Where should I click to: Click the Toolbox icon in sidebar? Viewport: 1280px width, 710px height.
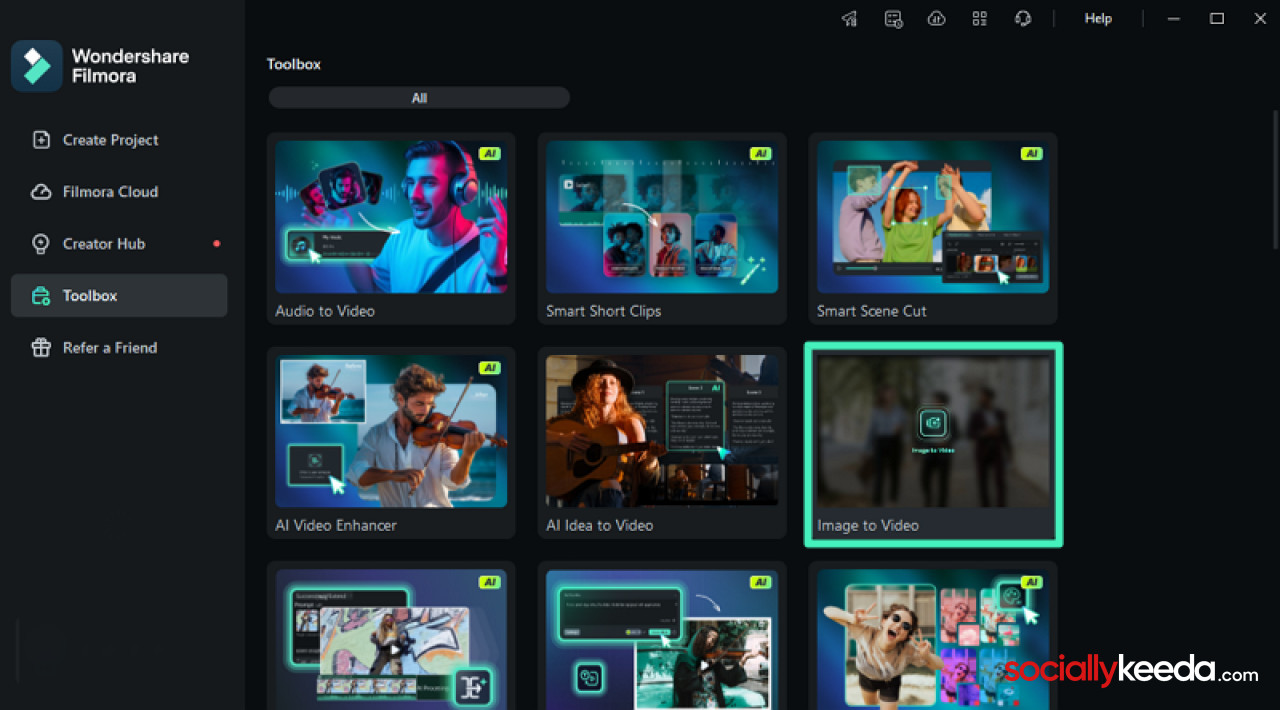point(41,296)
